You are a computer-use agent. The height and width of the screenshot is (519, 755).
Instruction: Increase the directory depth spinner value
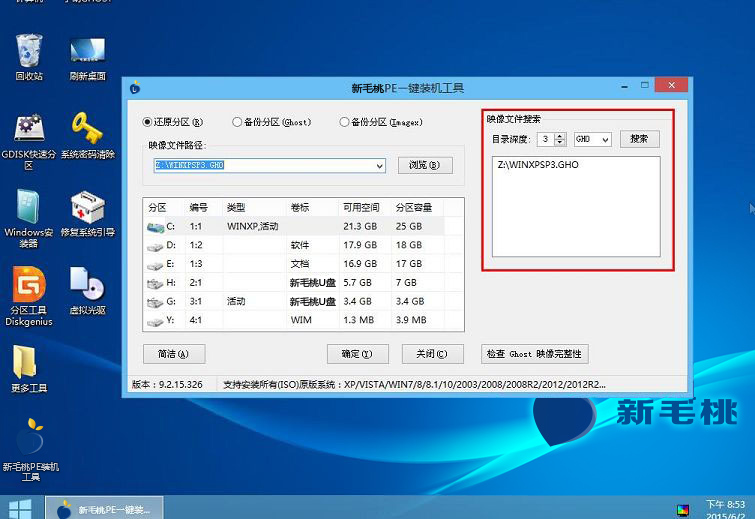click(x=560, y=136)
